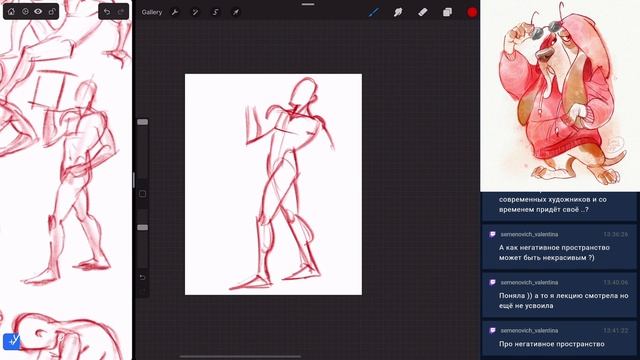This screenshot has width=640, height=360.
Task: Tap the sidebar undo arrow
Action: (142, 278)
